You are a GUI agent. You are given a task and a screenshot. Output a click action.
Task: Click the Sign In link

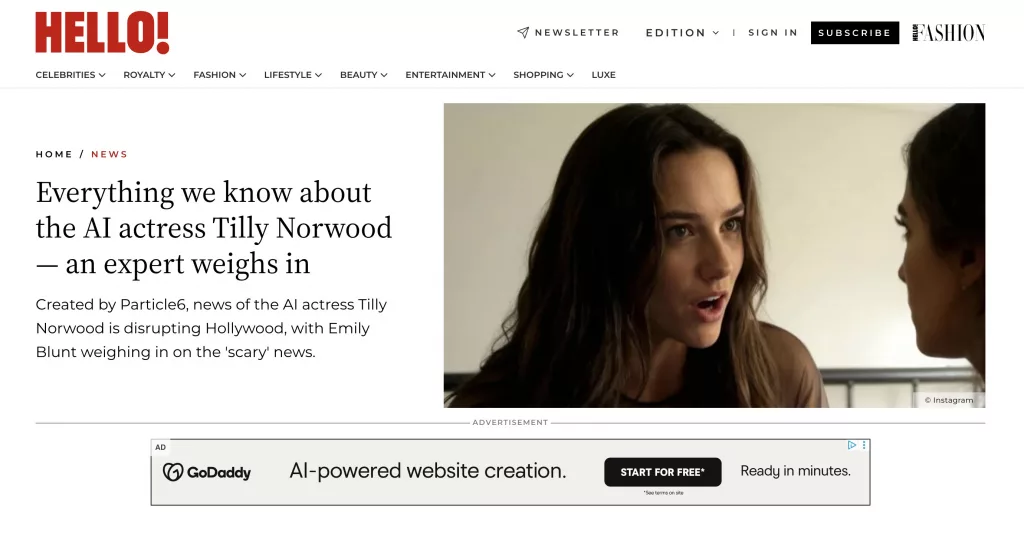point(772,33)
